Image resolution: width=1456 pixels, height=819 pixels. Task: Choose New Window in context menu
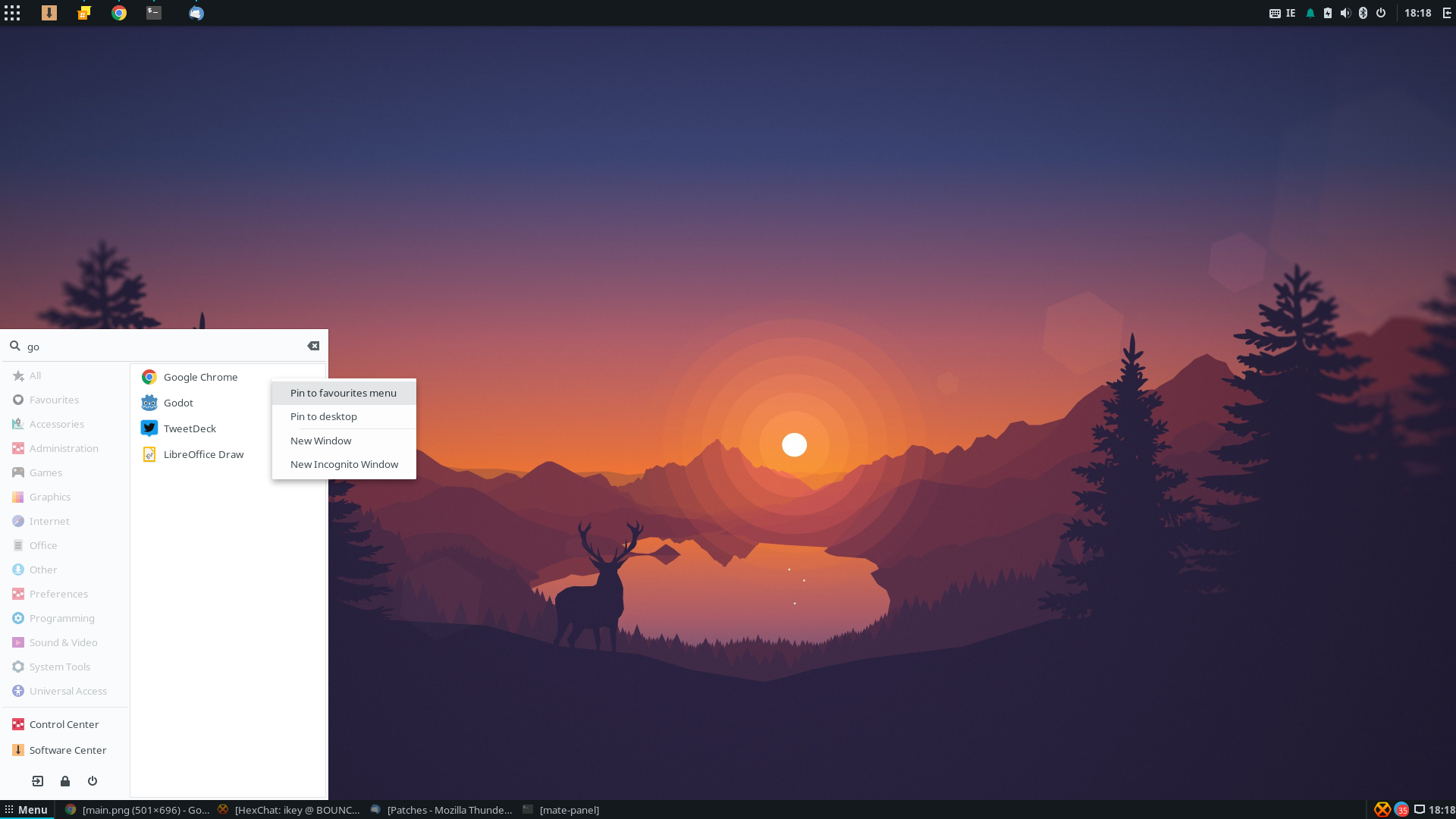point(344,441)
